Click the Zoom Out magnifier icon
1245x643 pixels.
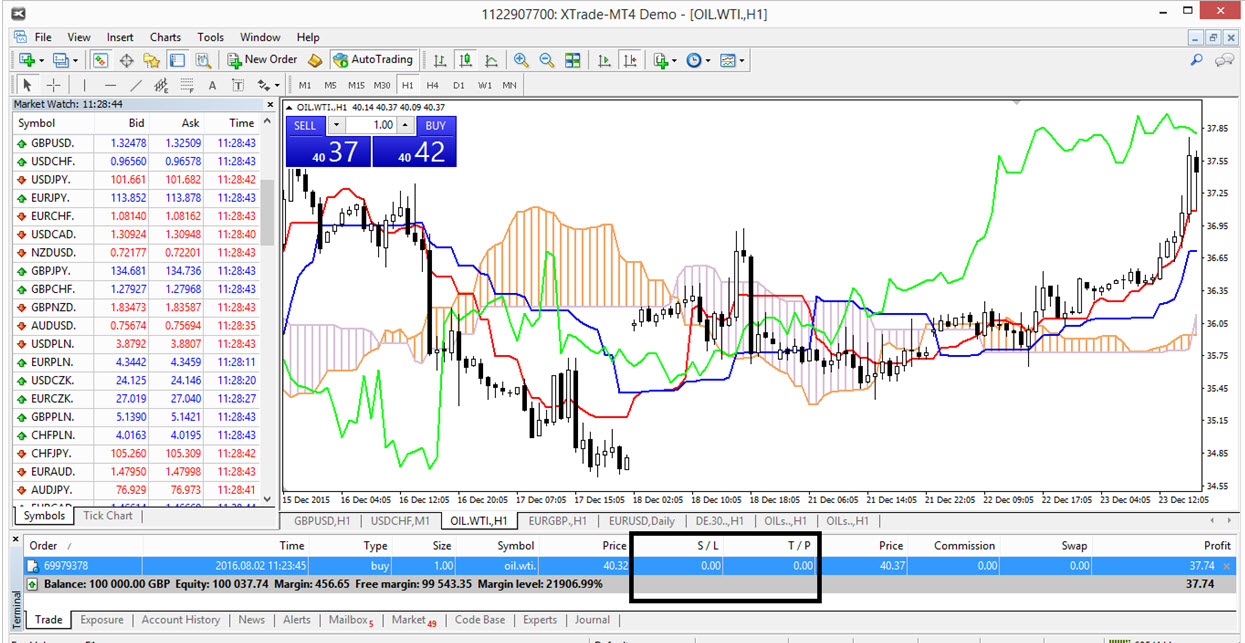pos(547,60)
